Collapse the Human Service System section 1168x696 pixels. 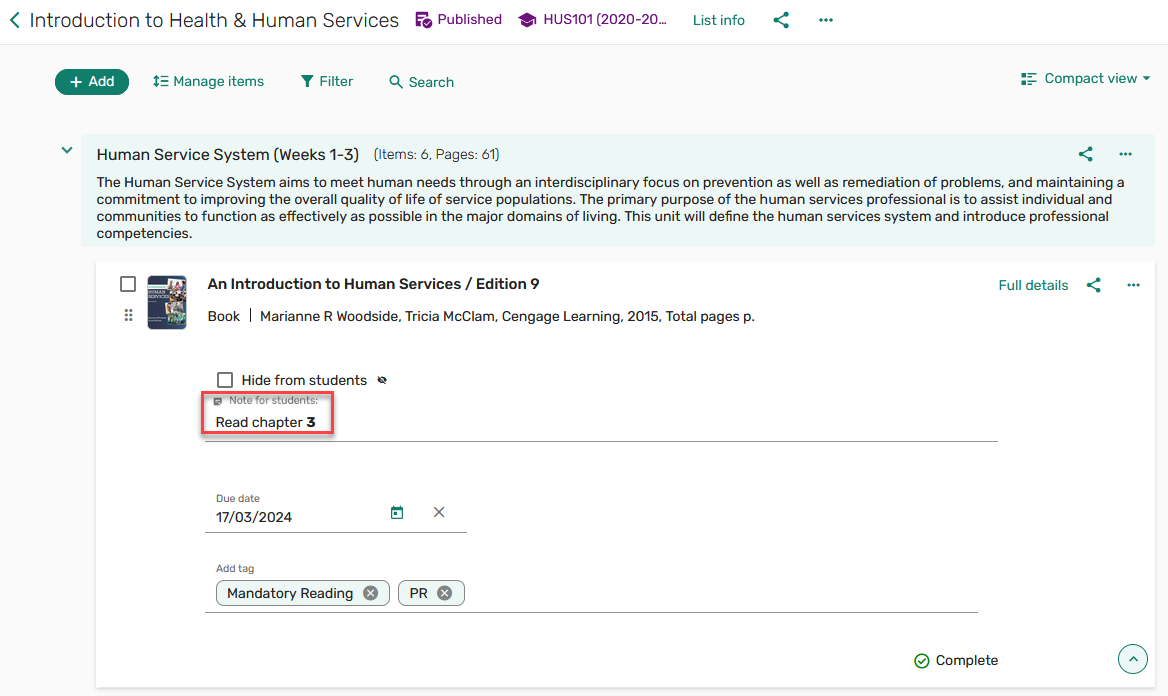[x=67, y=151]
